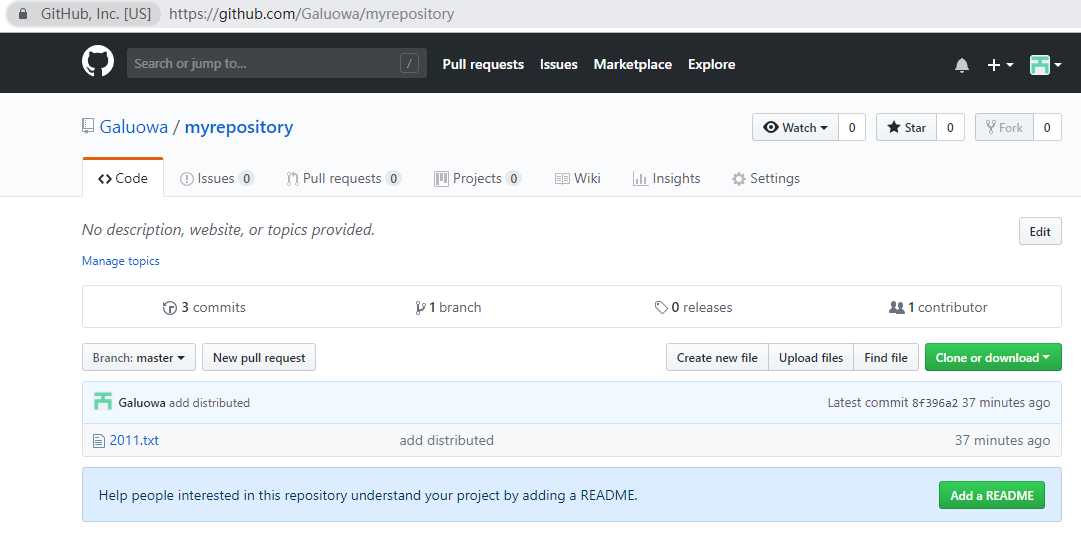Click Upload files button
Image resolution: width=1081 pixels, height=536 pixels.
click(x=811, y=357)
